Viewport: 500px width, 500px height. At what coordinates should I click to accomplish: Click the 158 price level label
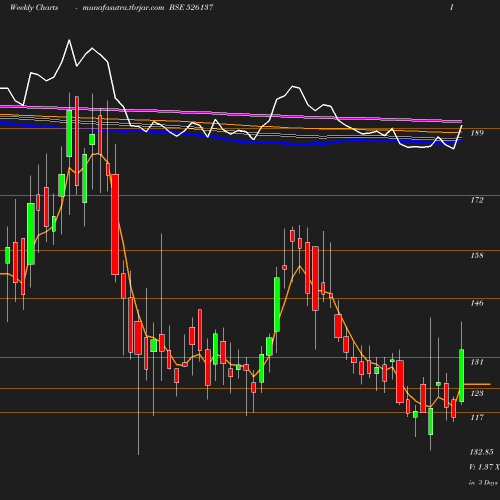point(477,255)
